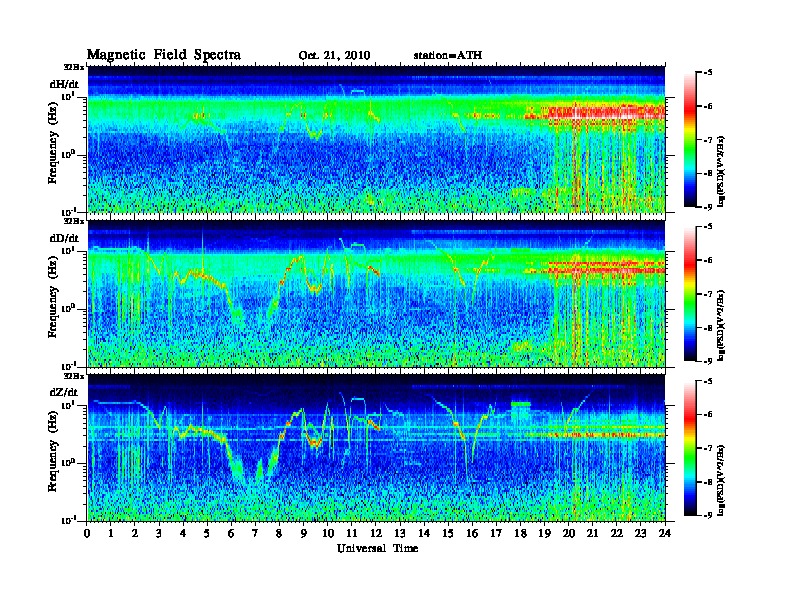Image resolution: width=792 pixels, height=612 pixels.
Task: Click hour "23" on Universal Time axis
Action: coord(640,533)
